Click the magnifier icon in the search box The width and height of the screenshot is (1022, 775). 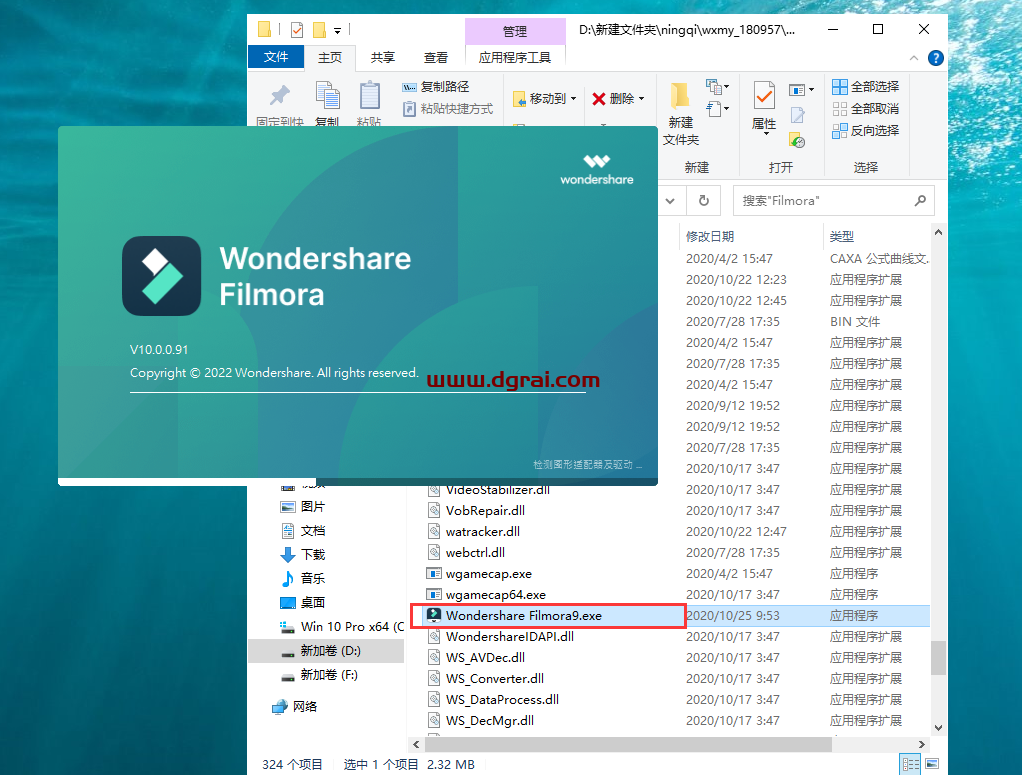point(920,201)
